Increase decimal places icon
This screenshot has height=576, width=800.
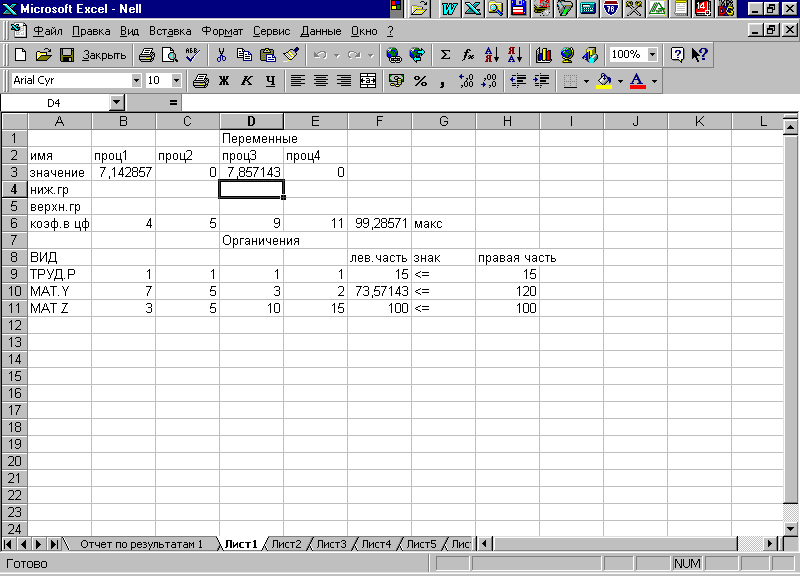466,81
